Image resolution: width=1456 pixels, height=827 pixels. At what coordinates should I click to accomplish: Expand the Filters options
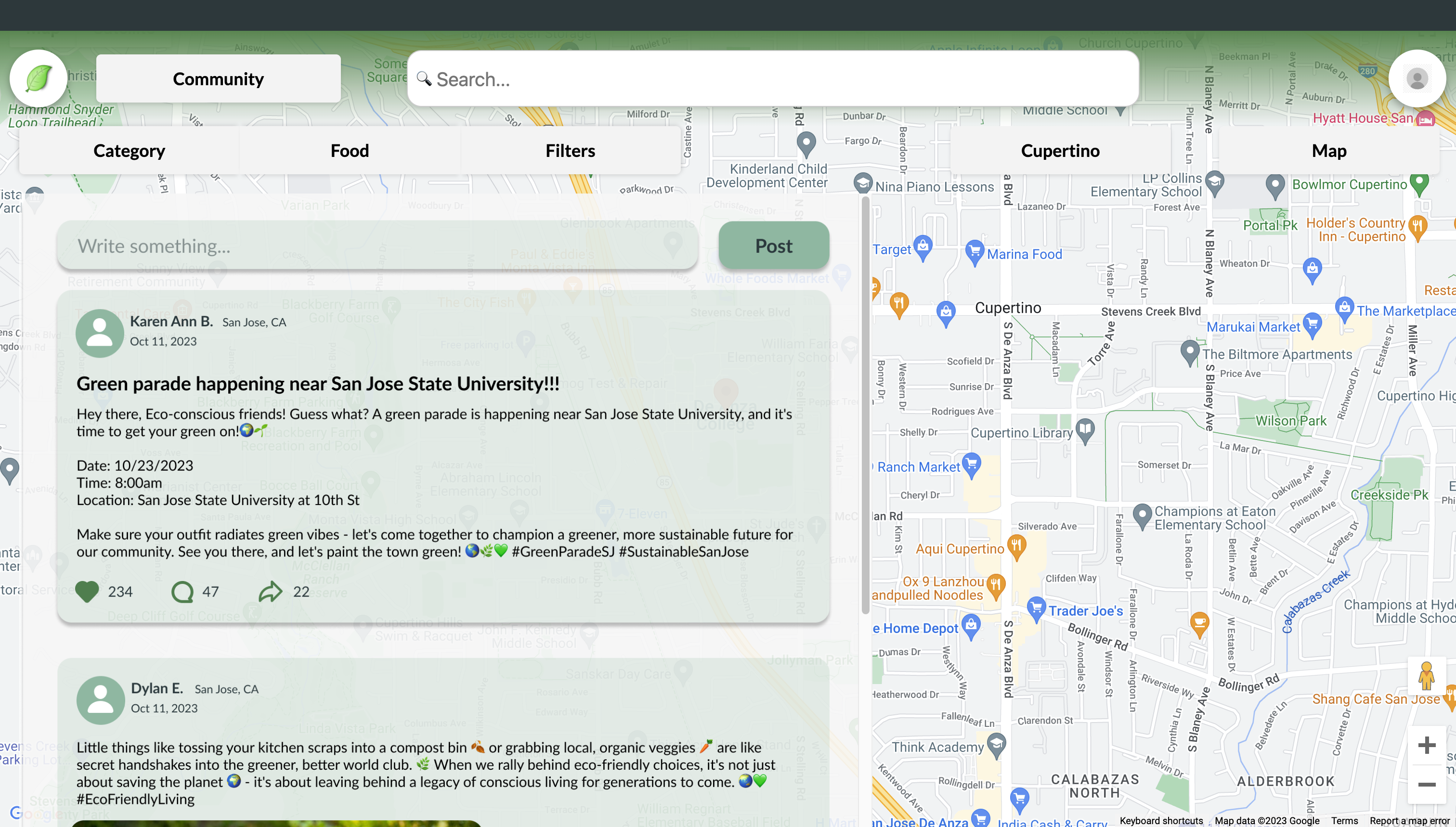click(570, 151)
